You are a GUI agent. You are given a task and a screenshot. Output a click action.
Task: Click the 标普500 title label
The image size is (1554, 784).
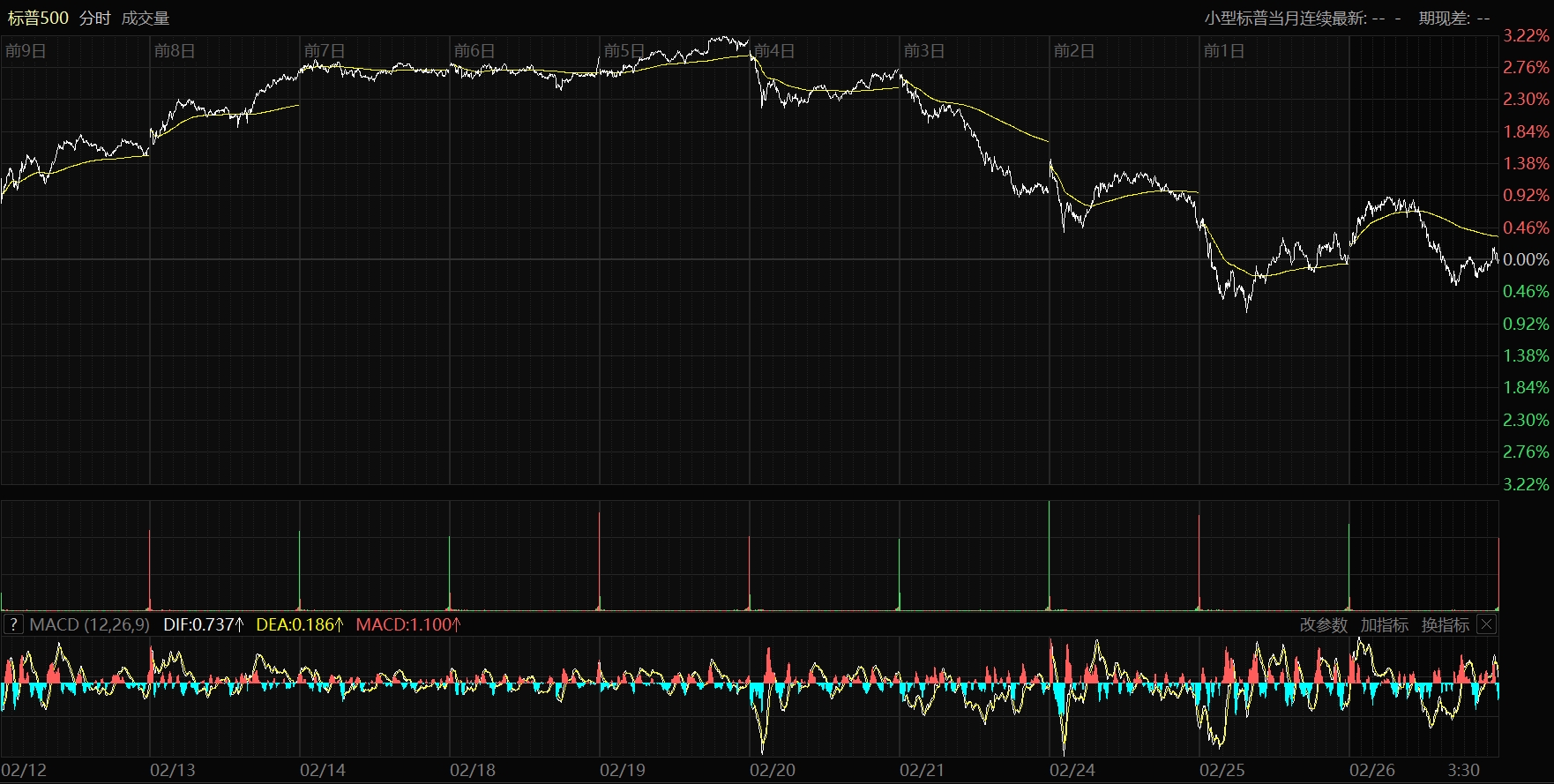(38, 18)
